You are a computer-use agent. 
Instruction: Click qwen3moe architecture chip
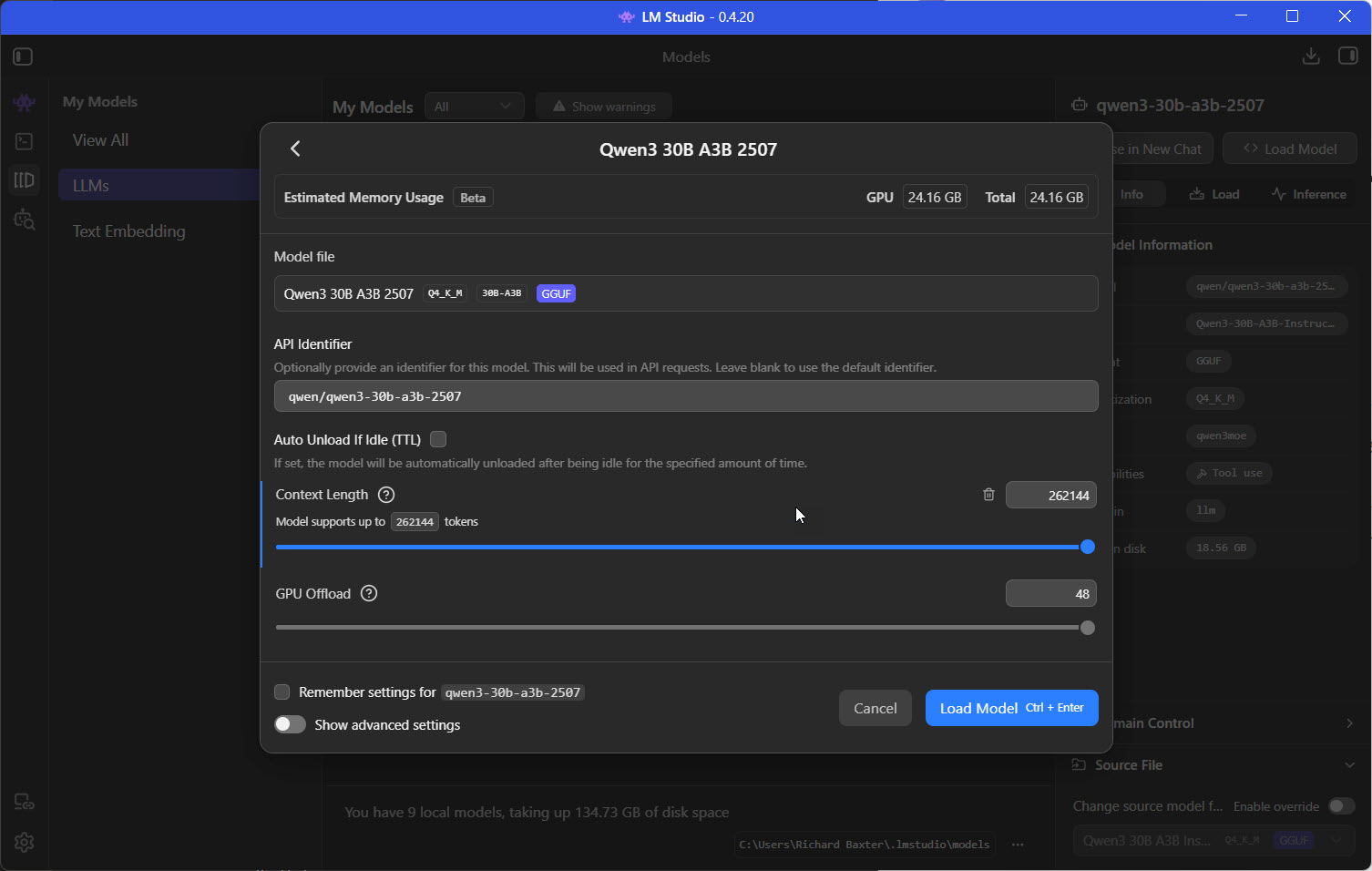coord(1221,435)
